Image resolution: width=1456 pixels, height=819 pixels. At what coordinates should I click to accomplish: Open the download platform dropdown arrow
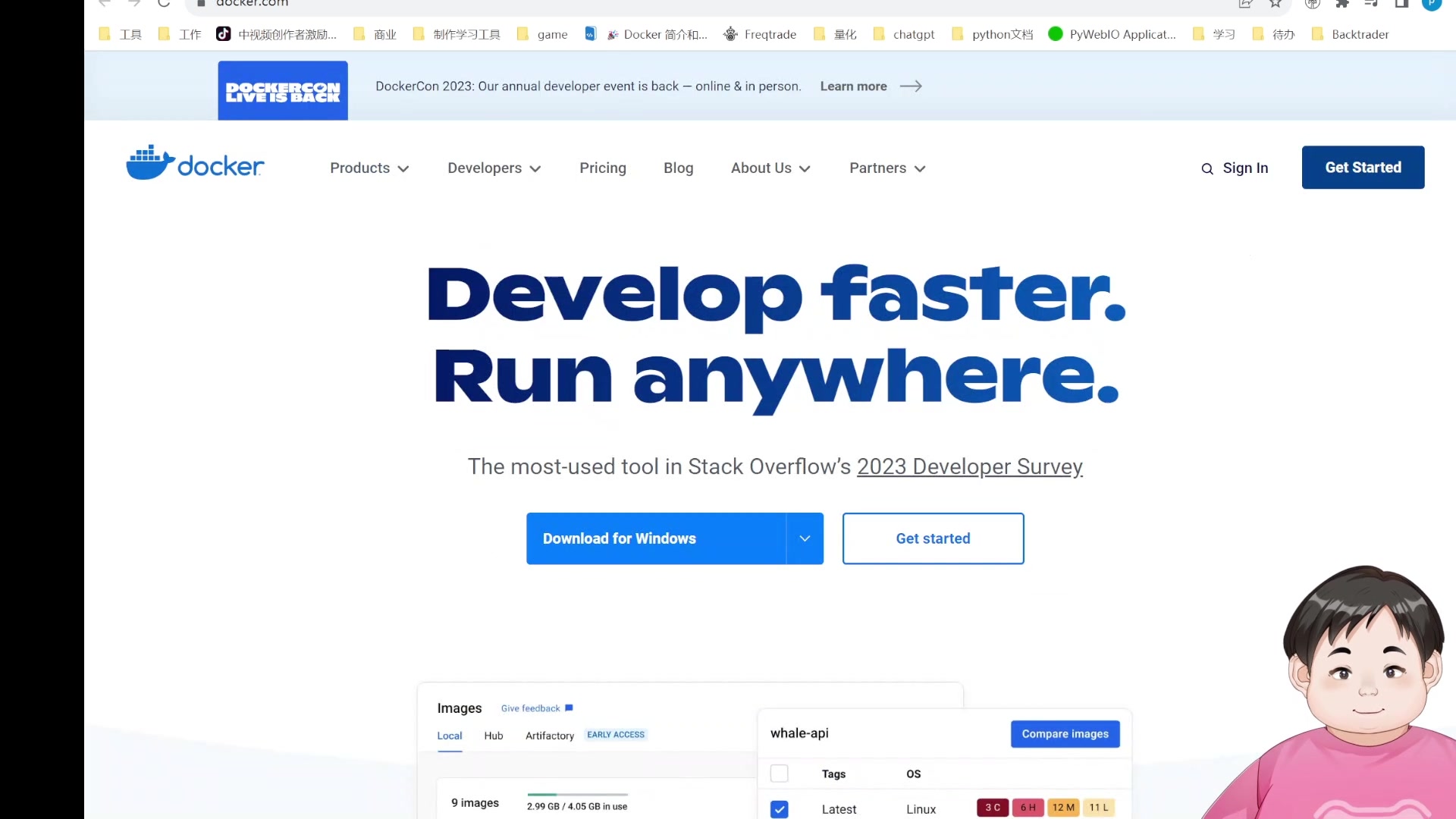pos(805,538)
